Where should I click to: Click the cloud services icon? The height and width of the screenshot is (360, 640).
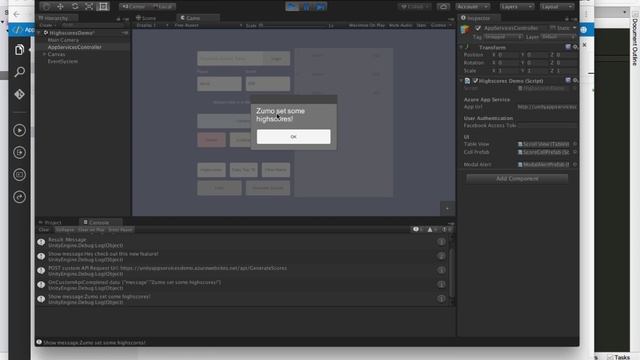point(443,7)
